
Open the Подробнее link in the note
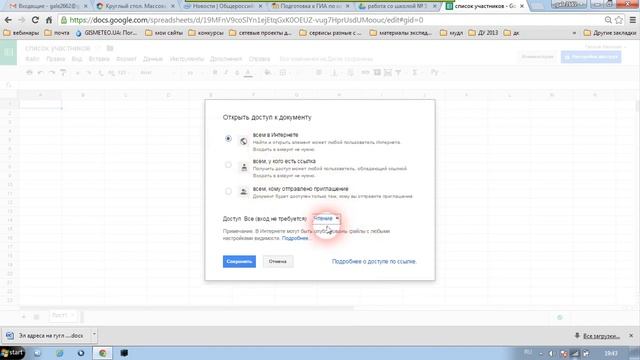click(x=295, y=238)
